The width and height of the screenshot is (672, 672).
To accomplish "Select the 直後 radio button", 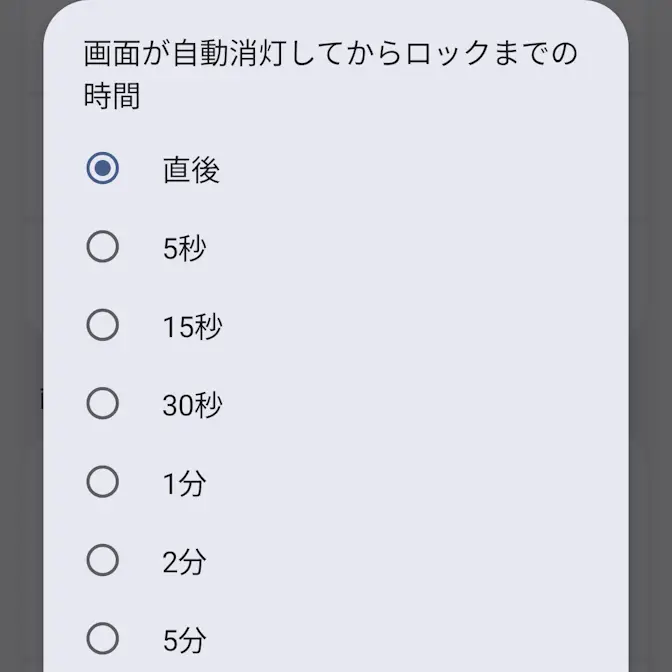I will tap(102, 168).
